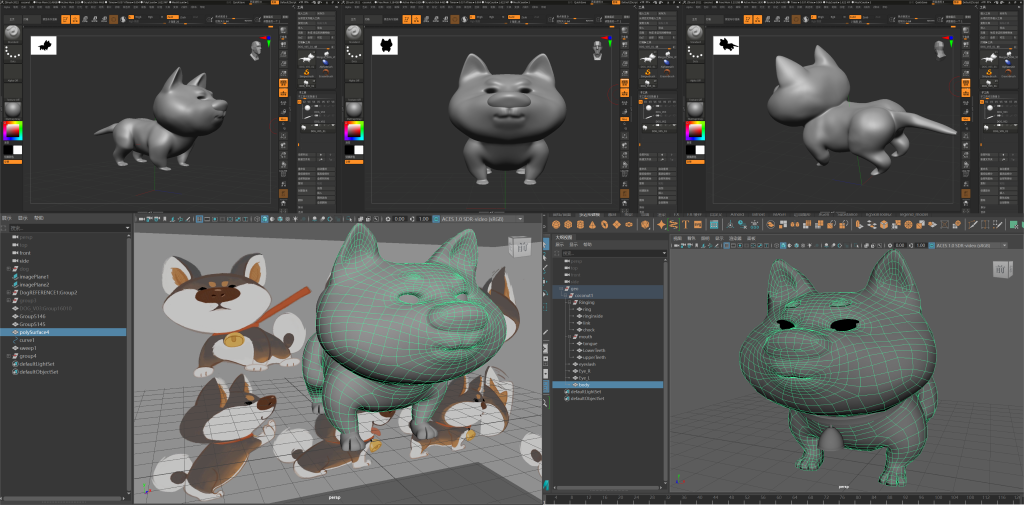The image size is (1024, 505).
Task: Toggle Floor grid button in left ZBrush right shelf
Action: pyautogui.click(x=283, y=93)
